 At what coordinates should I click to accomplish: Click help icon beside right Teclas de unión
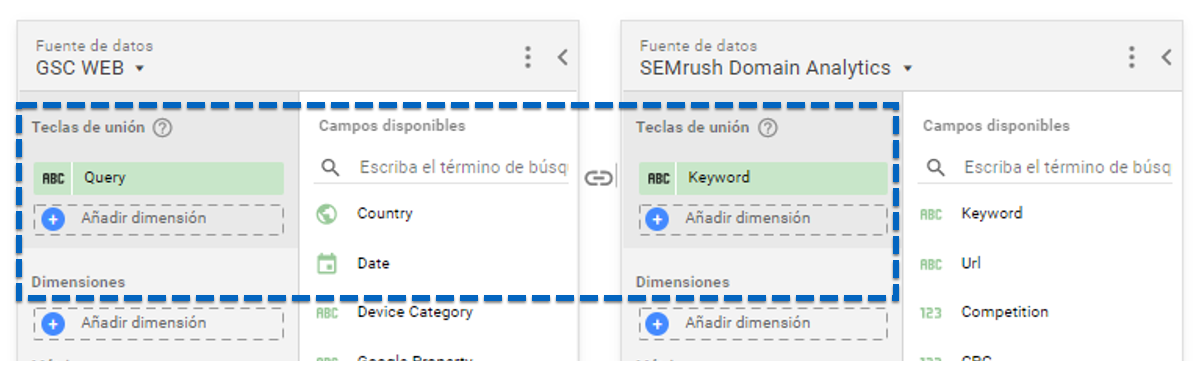pos(768,128)
